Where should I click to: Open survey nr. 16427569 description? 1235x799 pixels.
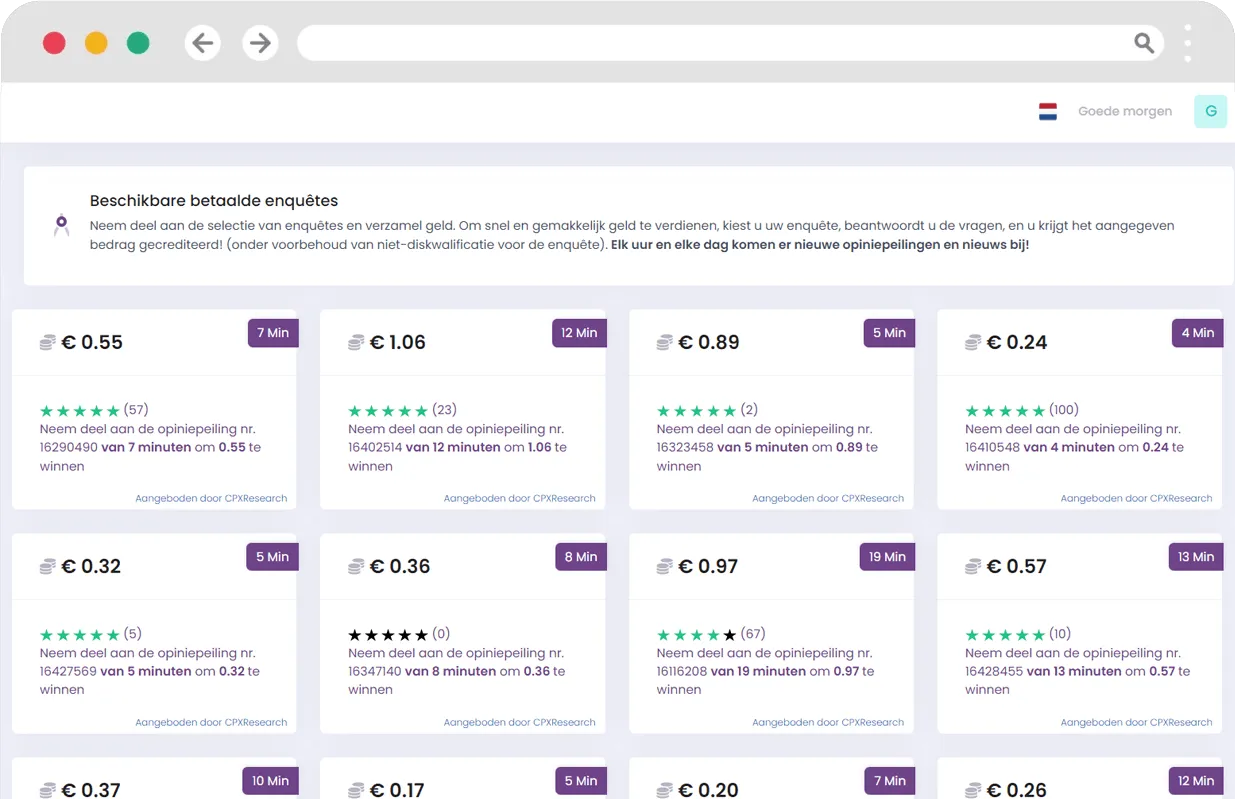(x=151, y=671)
